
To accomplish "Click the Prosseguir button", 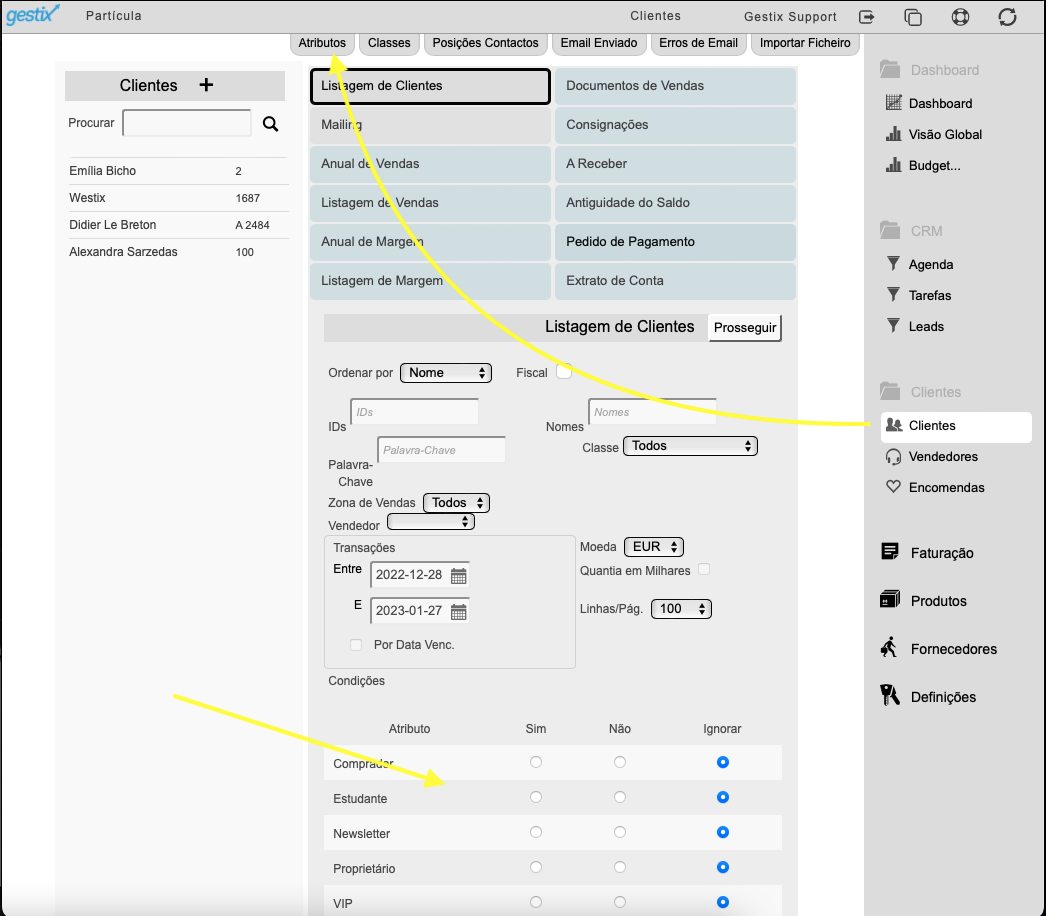I will (744, 328).
